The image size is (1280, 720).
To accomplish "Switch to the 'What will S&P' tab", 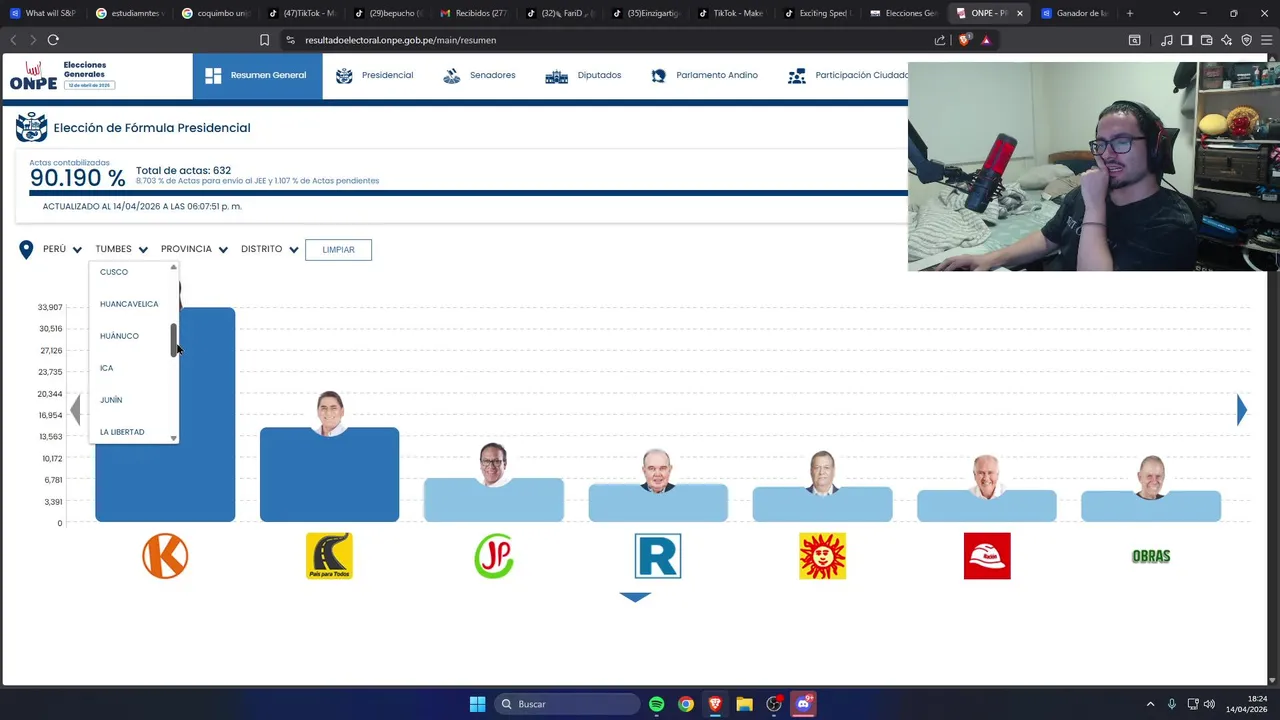I will (x=43, y=13).
